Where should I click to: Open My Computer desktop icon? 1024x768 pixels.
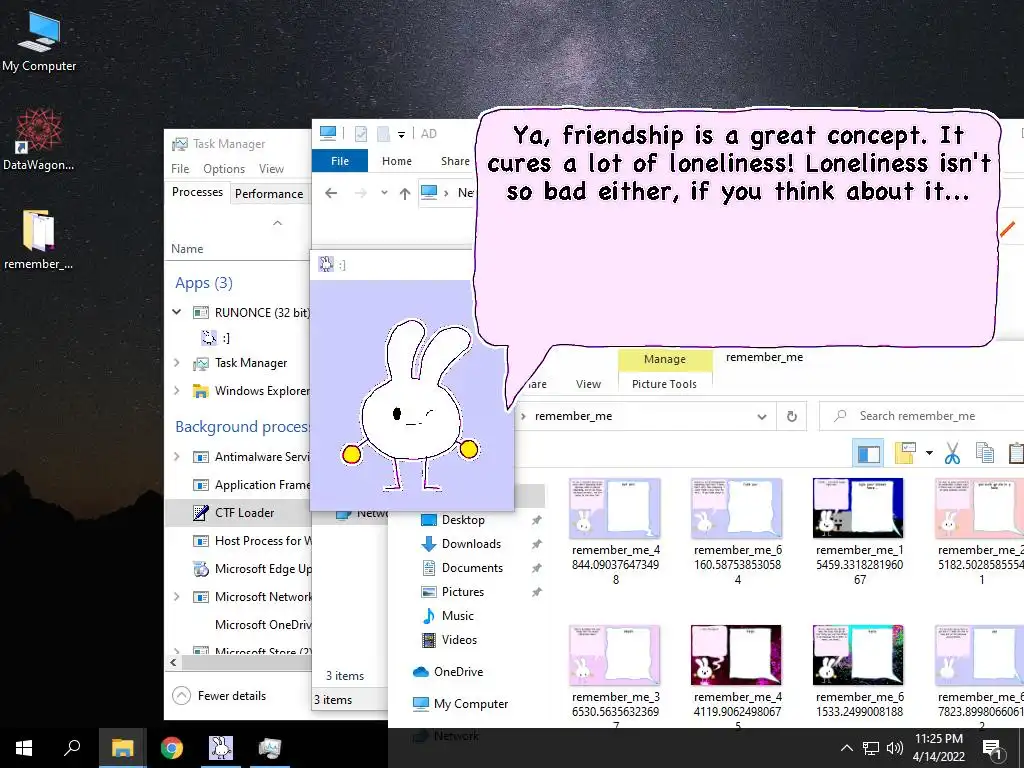[x=39, y=40]
